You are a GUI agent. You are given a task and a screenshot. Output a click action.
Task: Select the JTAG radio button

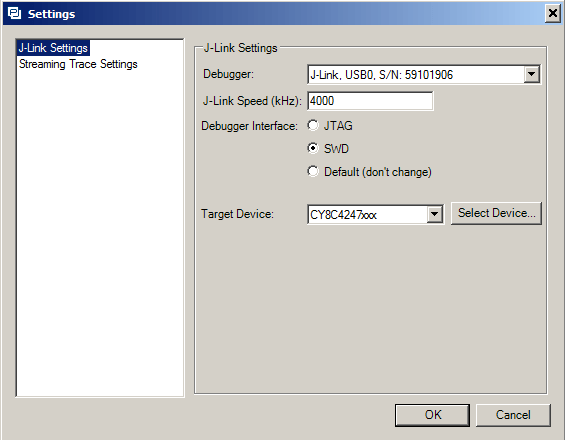coord(313,125)
